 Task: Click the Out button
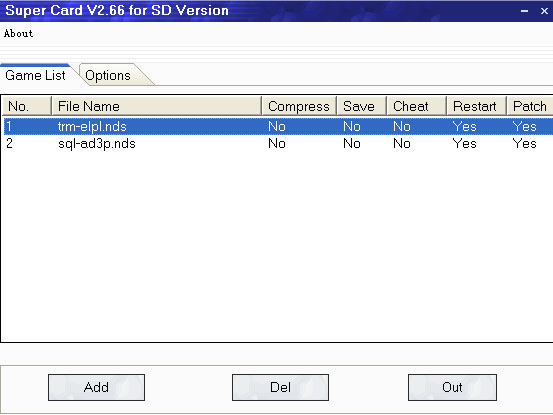[452, 387]
